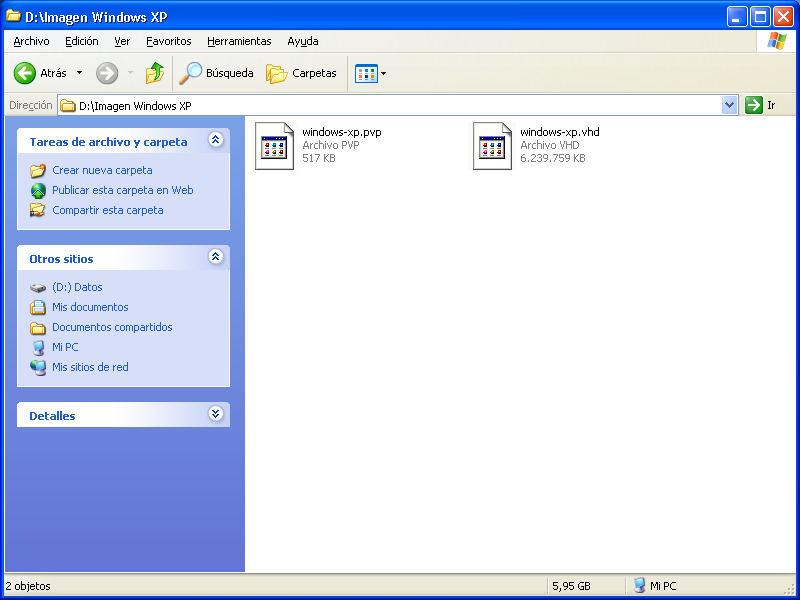800x600 pixels.
Task: Click inside the Dirección address field
Action: tap(400, 105)
